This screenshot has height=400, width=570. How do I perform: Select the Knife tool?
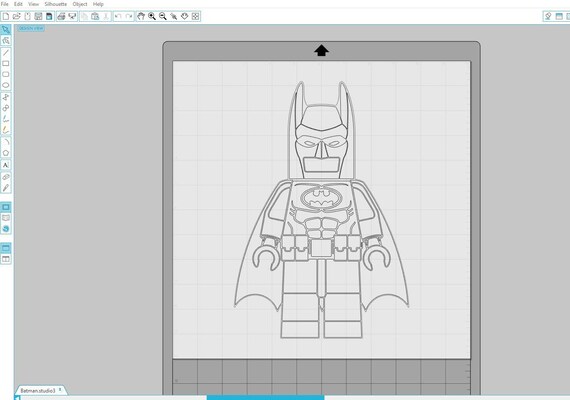pos(6,188)
